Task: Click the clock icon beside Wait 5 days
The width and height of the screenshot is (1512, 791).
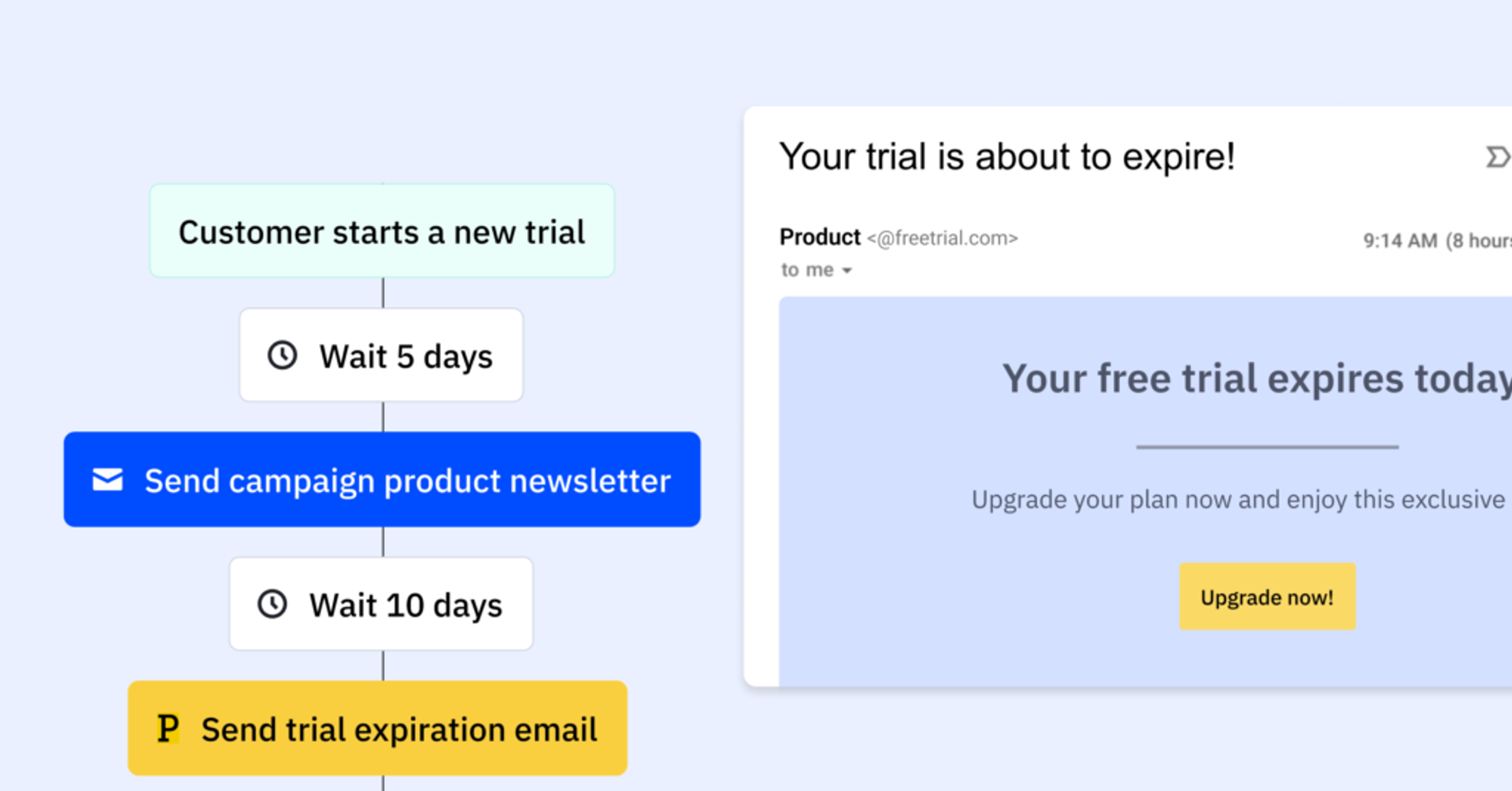Action: 282,355
